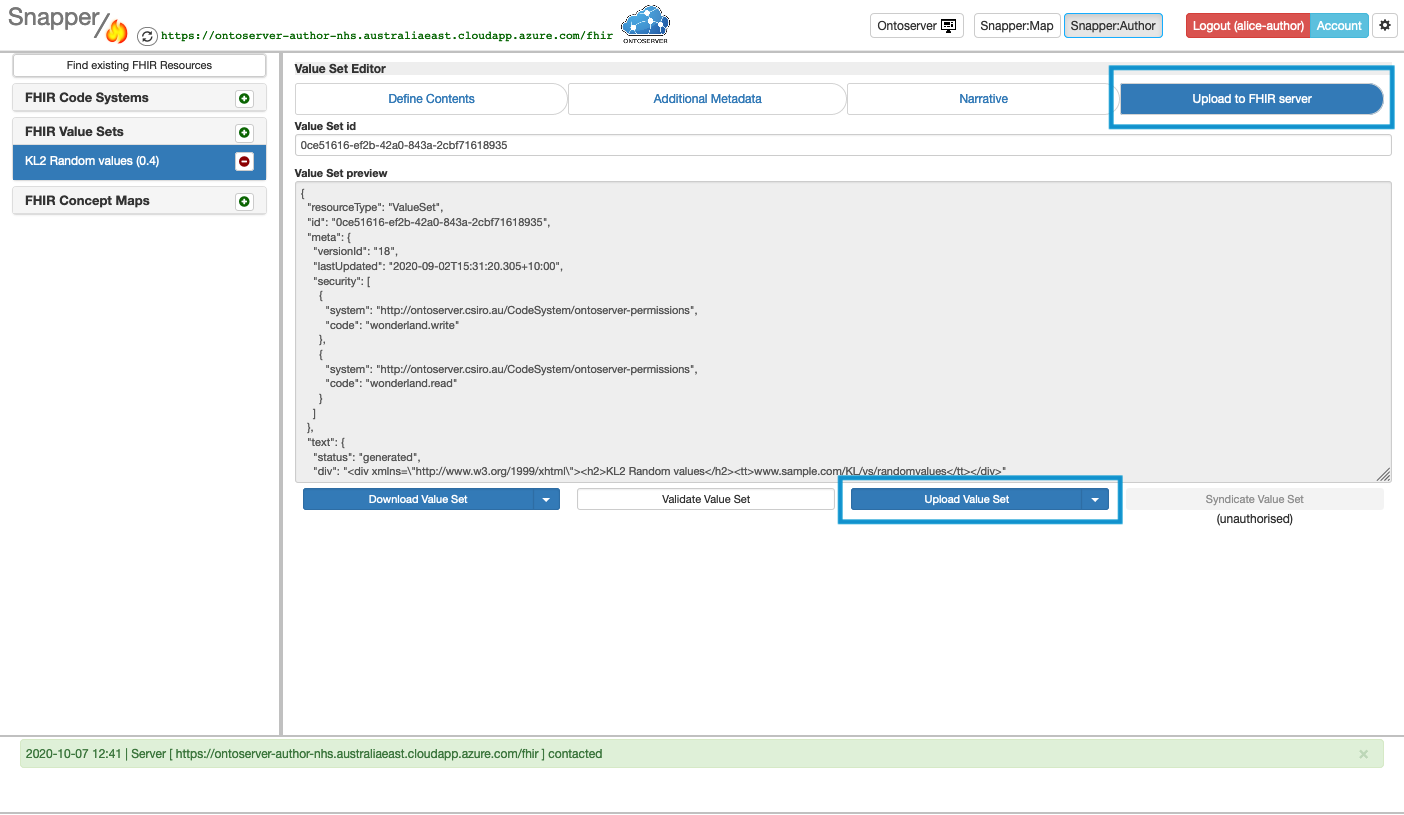Click the (unauthorised) label
The height and width of the screenshot is (815, 1404).
(1254, 519)
